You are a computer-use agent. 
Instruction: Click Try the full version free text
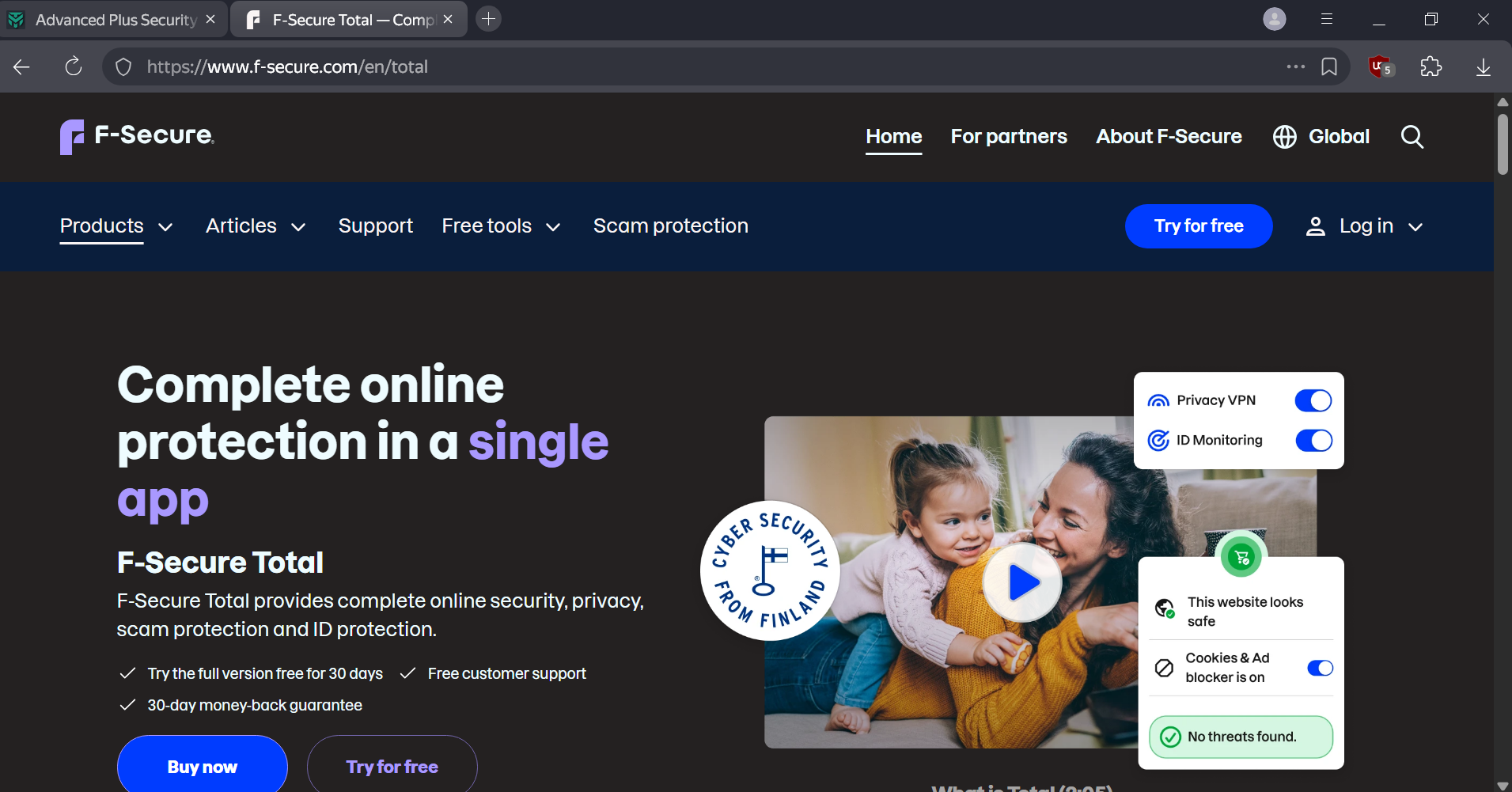tap(265, 673)
